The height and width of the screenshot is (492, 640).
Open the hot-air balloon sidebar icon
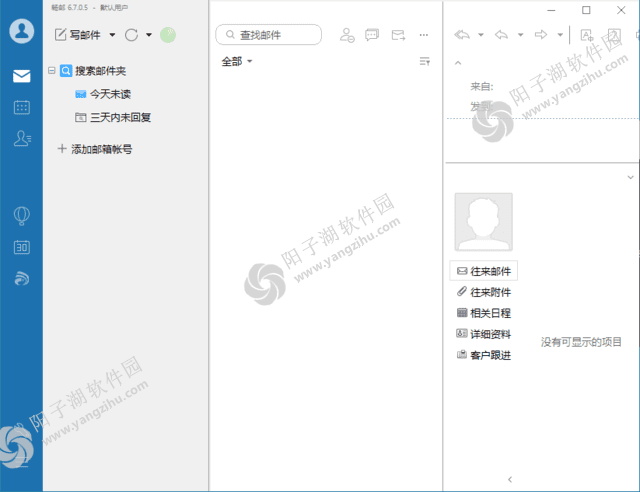pyautogui.click(x=22, y=216)
